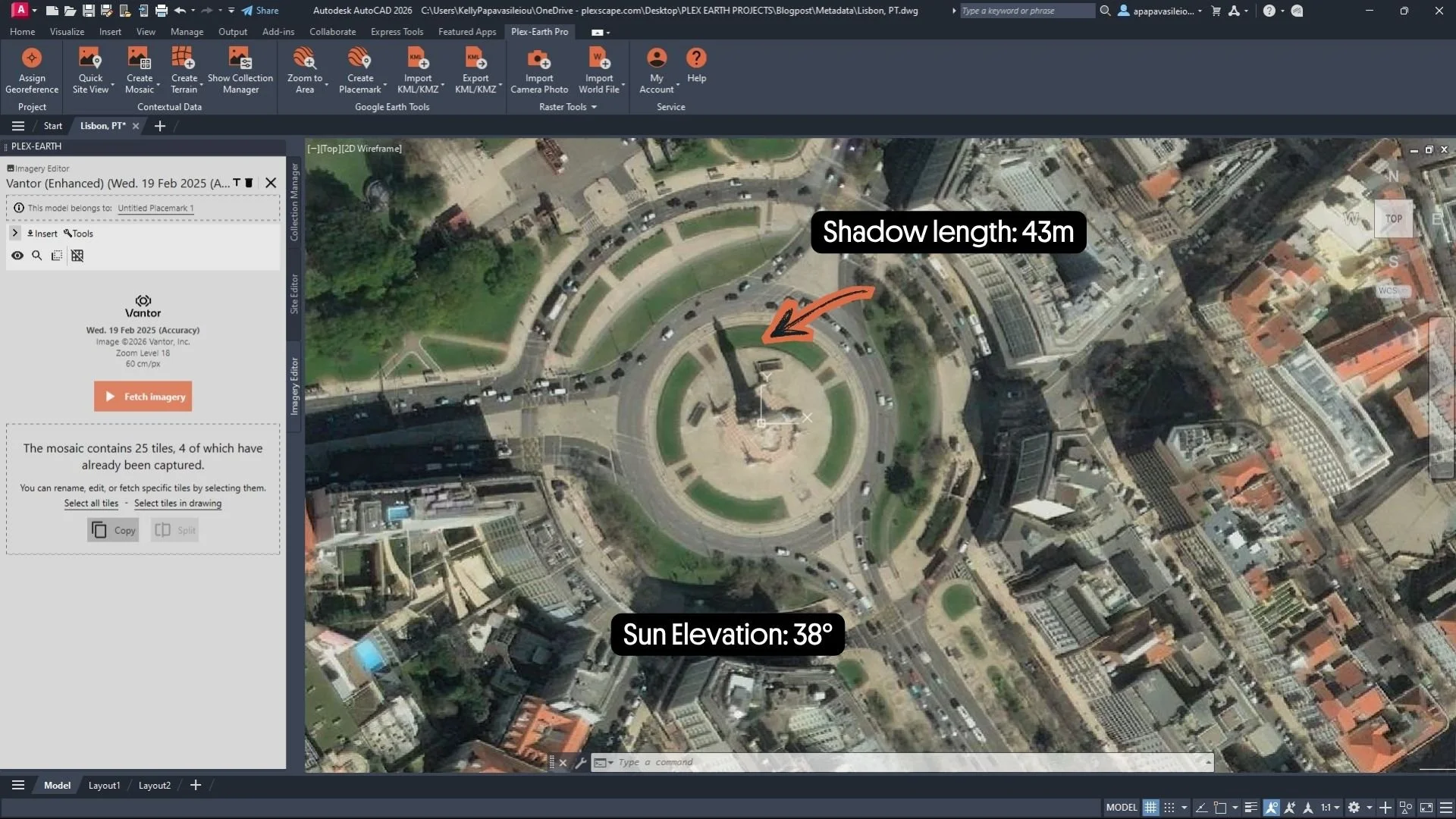The height and width of the screenshot is (819, 1456).
Task: Toggle lineweight display in status bar
Action: pos(1251,808)
